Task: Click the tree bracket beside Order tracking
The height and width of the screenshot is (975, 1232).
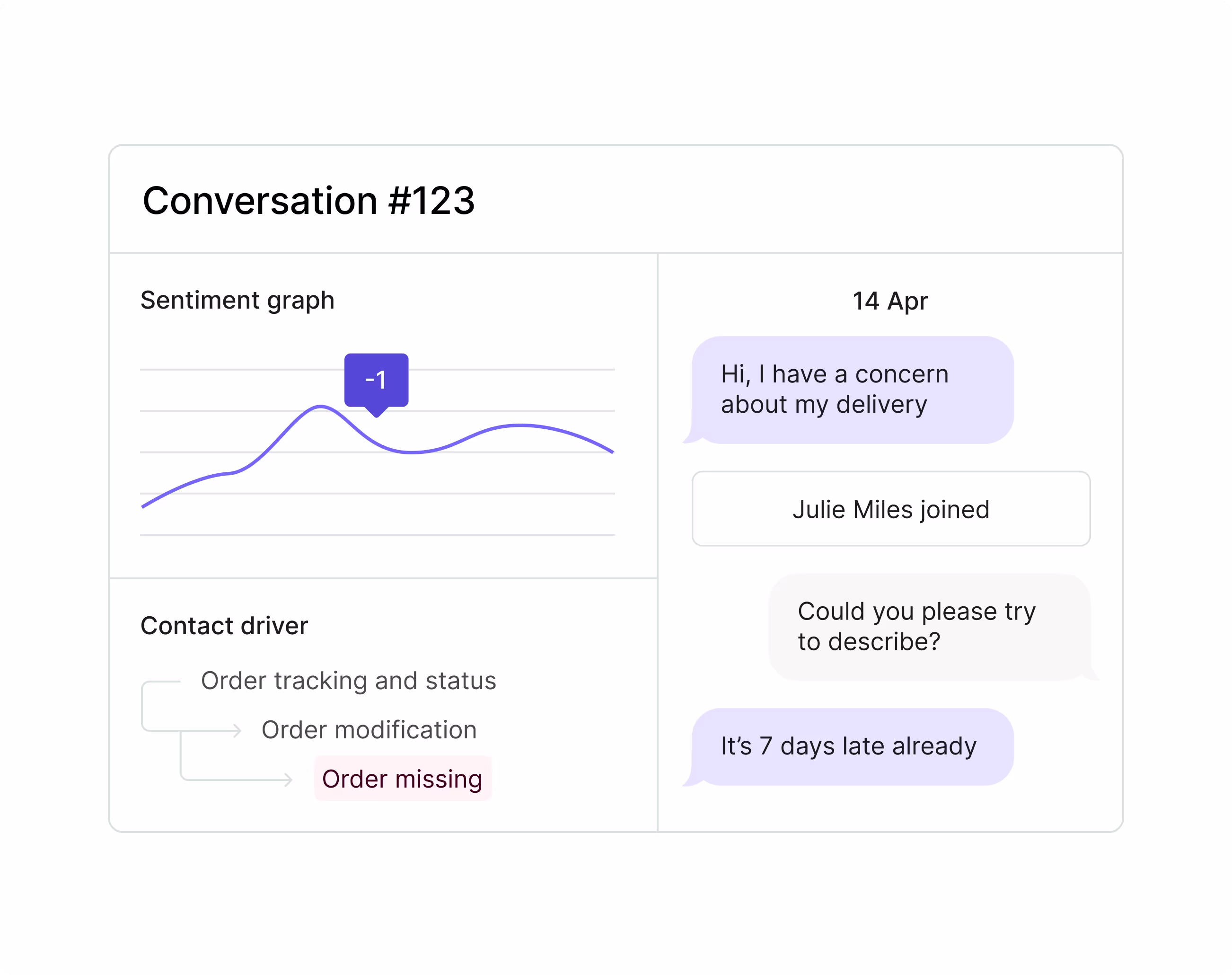Action: [161, 706]
